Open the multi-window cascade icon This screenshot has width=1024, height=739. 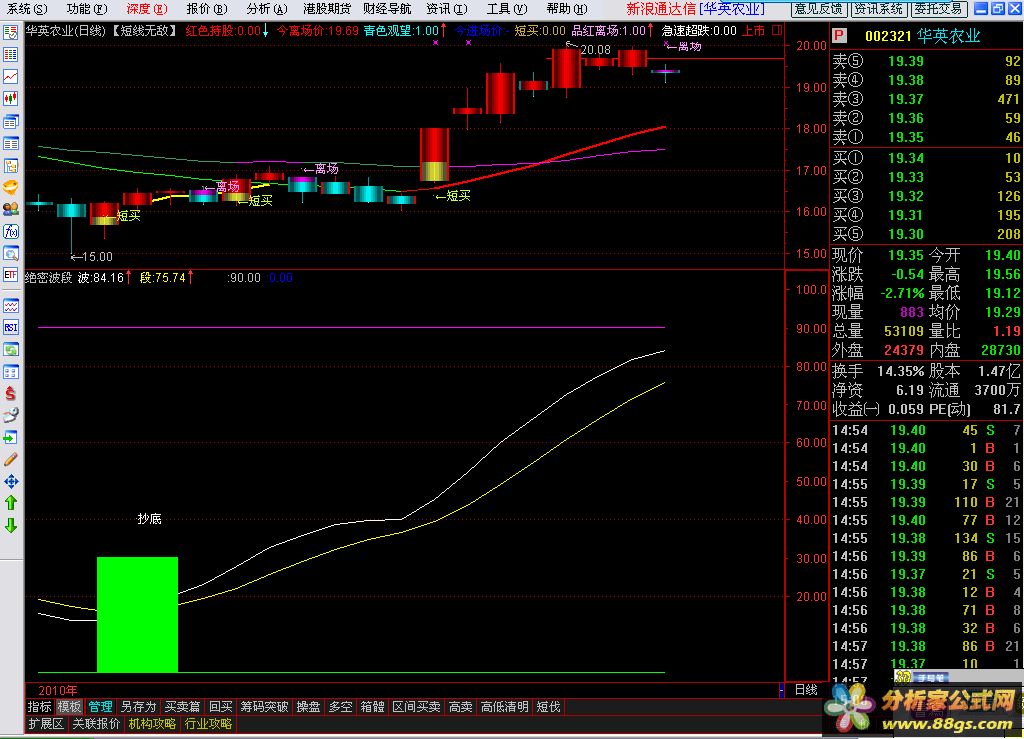10,121
